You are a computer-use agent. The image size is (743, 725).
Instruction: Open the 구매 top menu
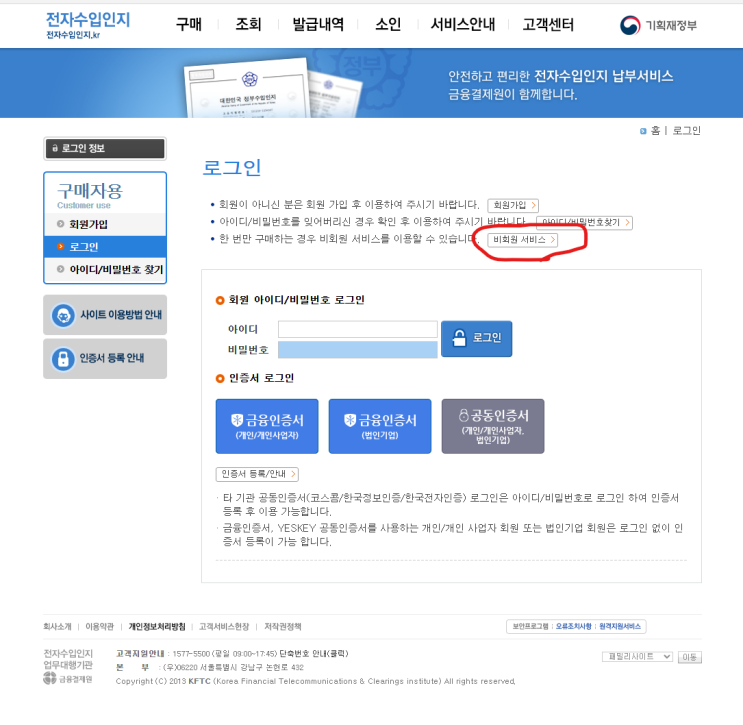click(x=189, y=24)
